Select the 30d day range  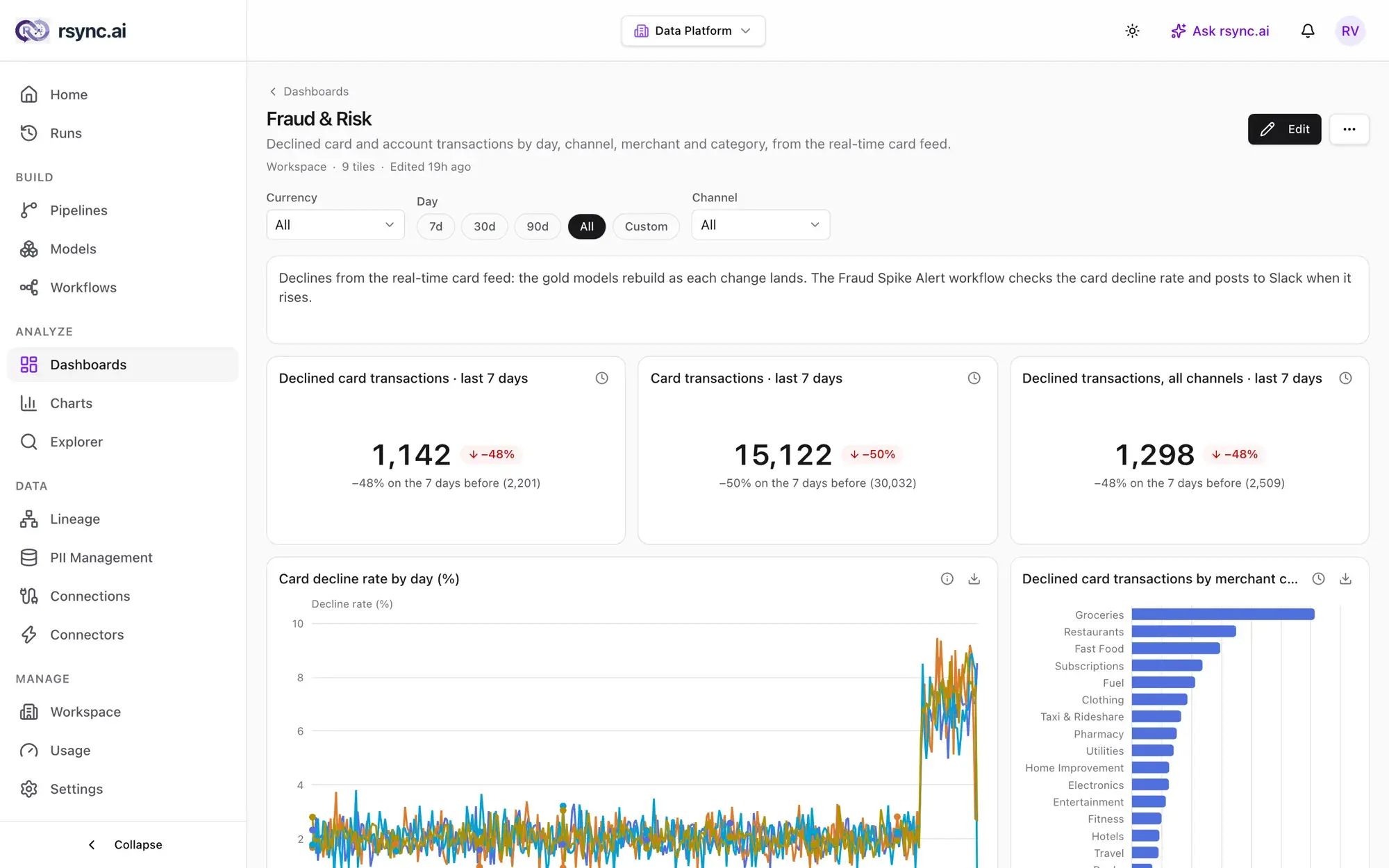coord(484,226)
